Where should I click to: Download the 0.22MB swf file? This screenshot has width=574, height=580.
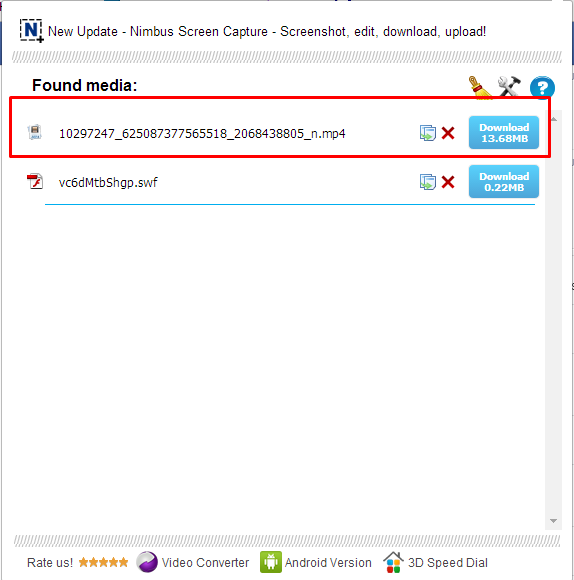(x=504, y=182)
